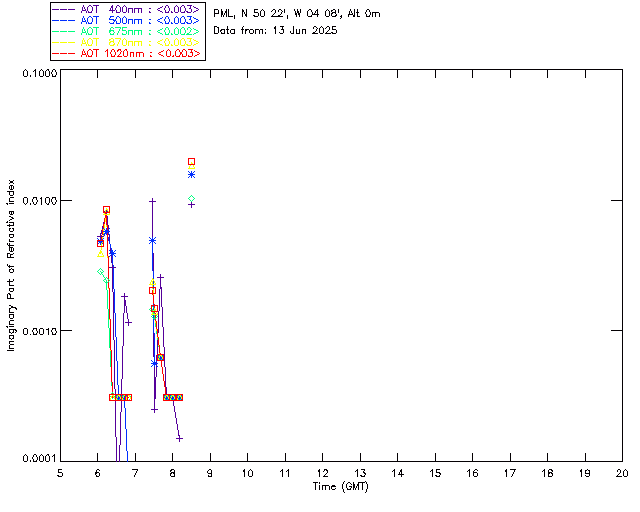Click the 'Data from: 13 Jun 2025' text
The image size is (640, 512).
275,31
